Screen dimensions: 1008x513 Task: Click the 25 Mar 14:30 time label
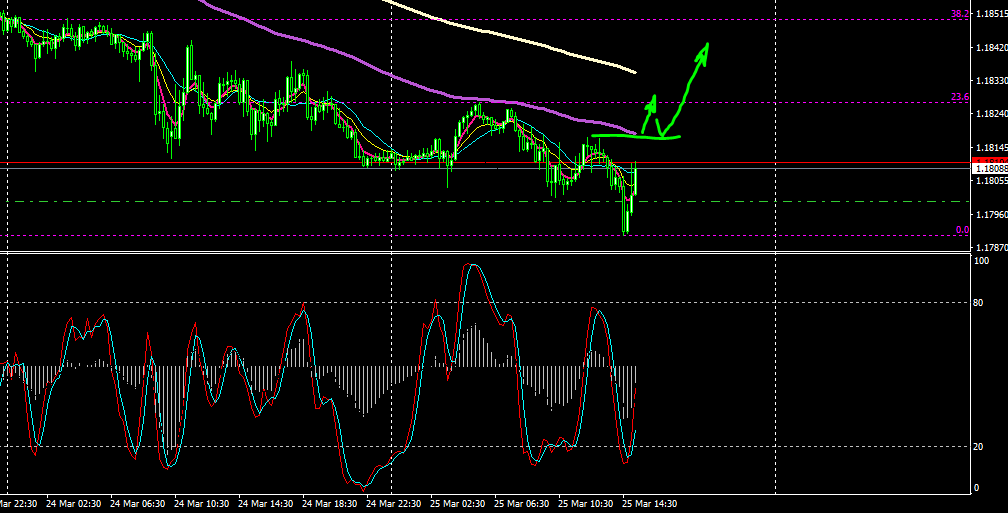(x=650, y=504)
